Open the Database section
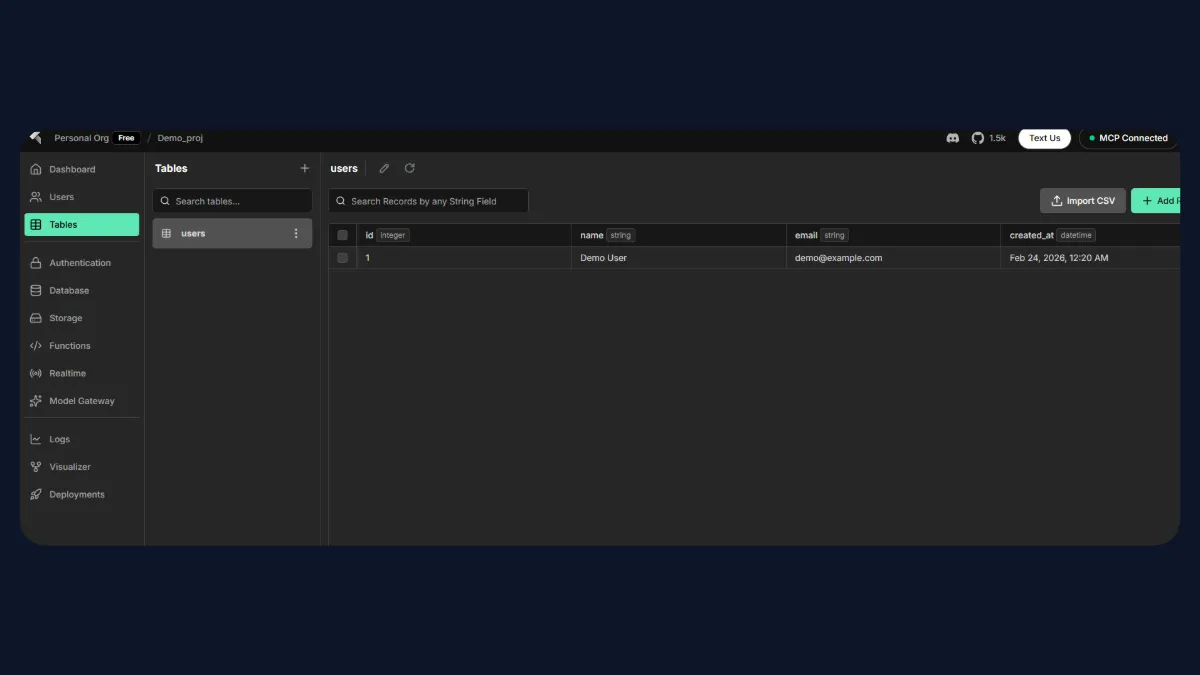The image size is (1200, 675). [68, 290]
